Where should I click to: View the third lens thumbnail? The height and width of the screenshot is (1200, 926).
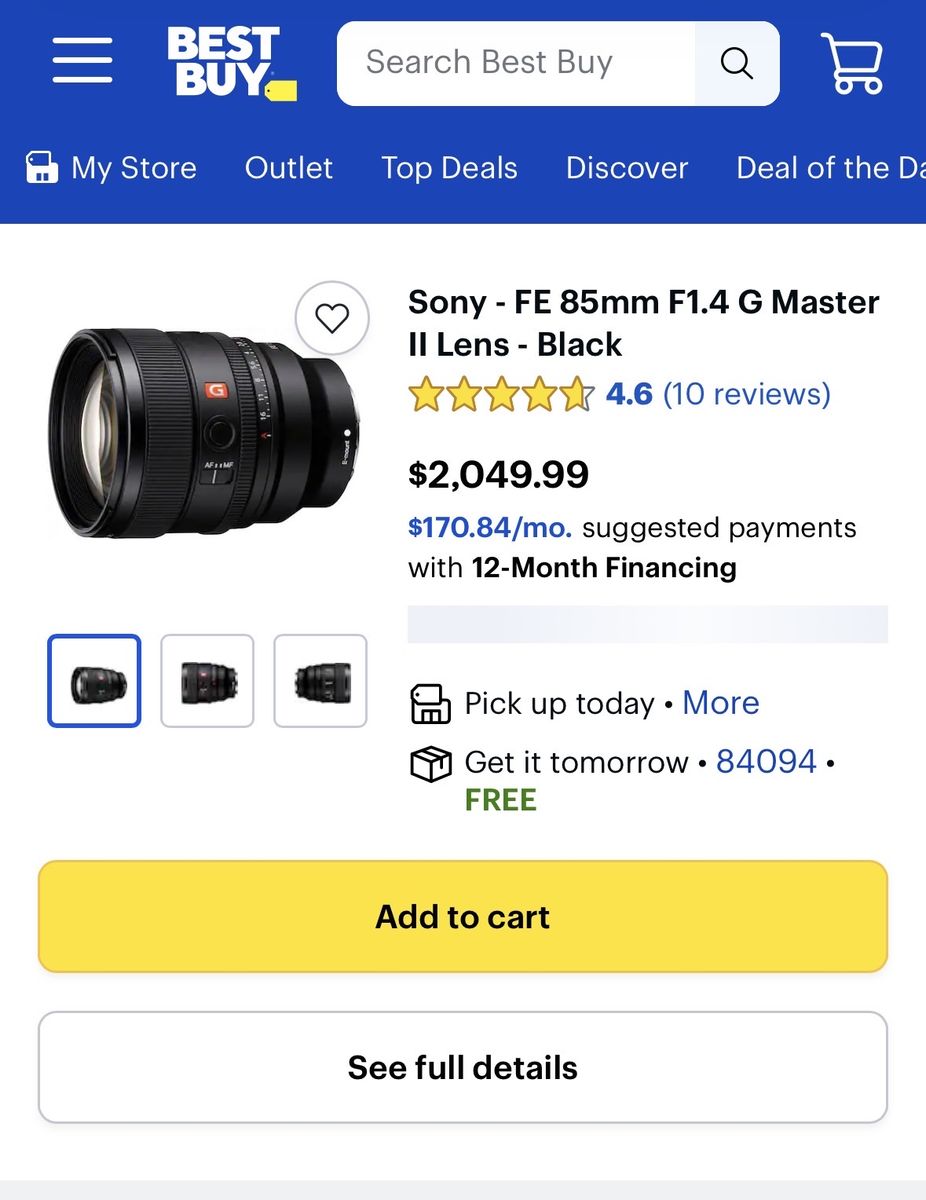[321, 681]
